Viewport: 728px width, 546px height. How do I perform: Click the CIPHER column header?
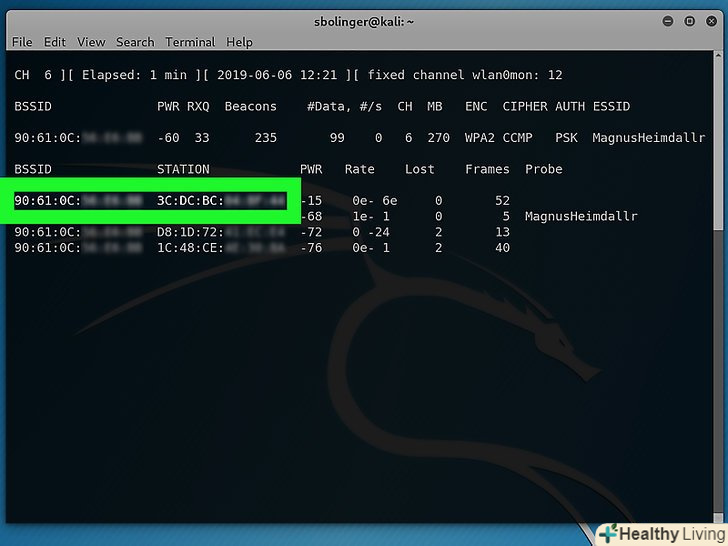525,107
